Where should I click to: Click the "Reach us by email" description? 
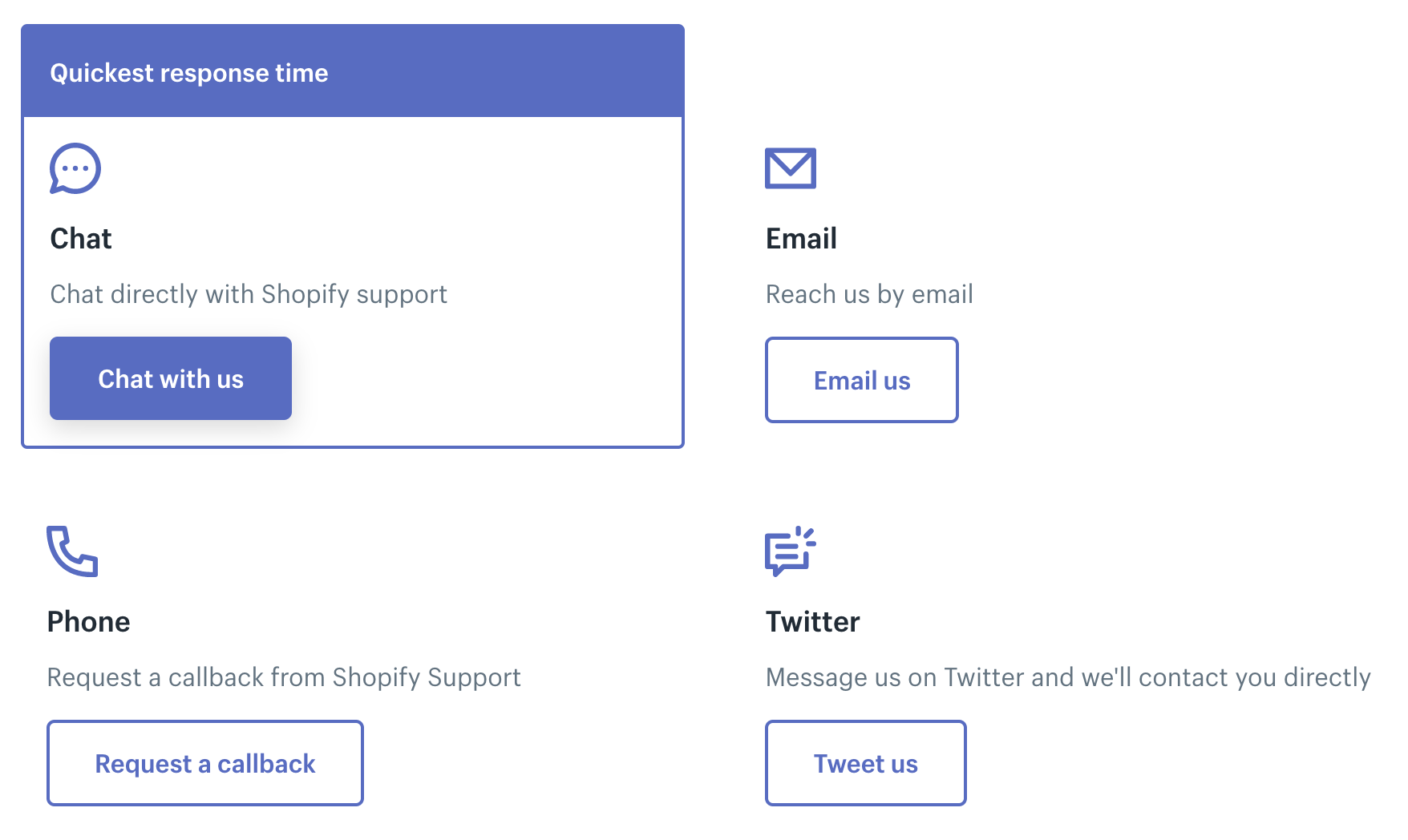(x=869, y=294)
